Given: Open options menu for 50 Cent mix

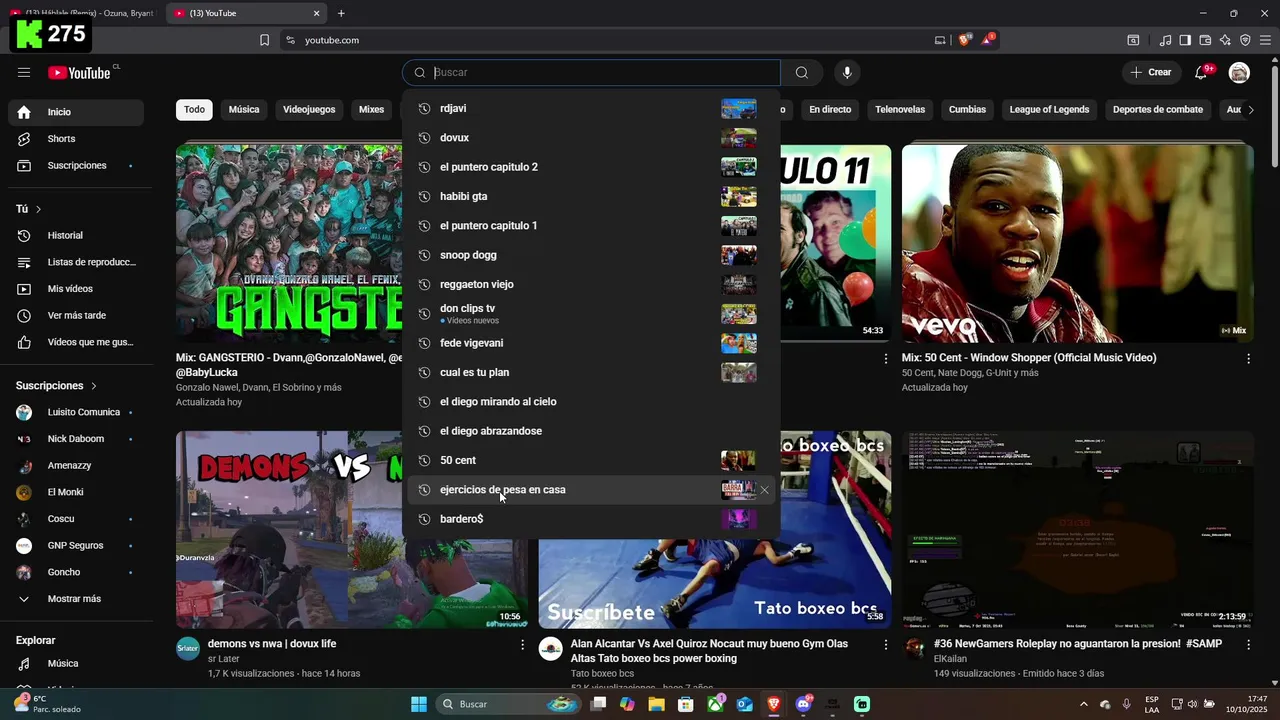Looking at the screenshot, I should tap(1248, 358).
